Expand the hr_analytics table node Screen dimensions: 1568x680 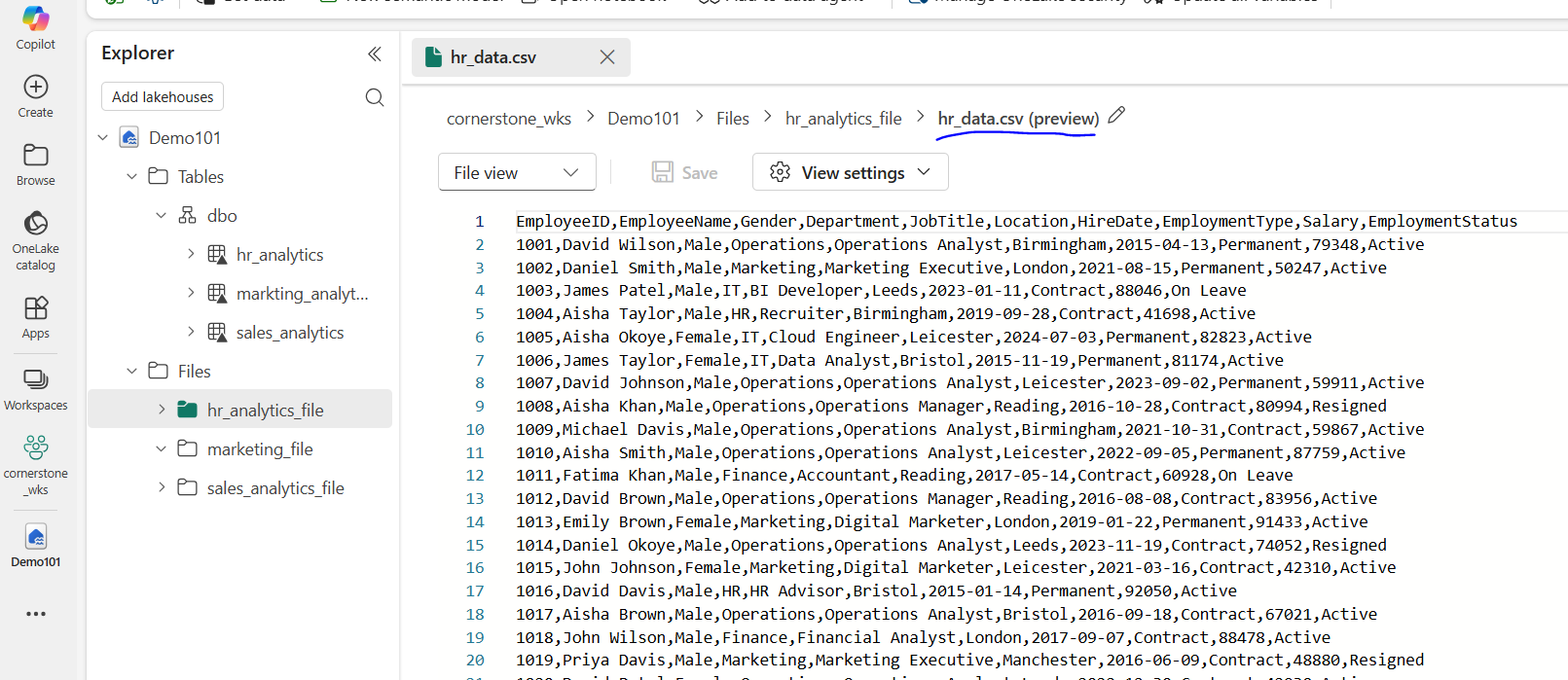(191, 254)
